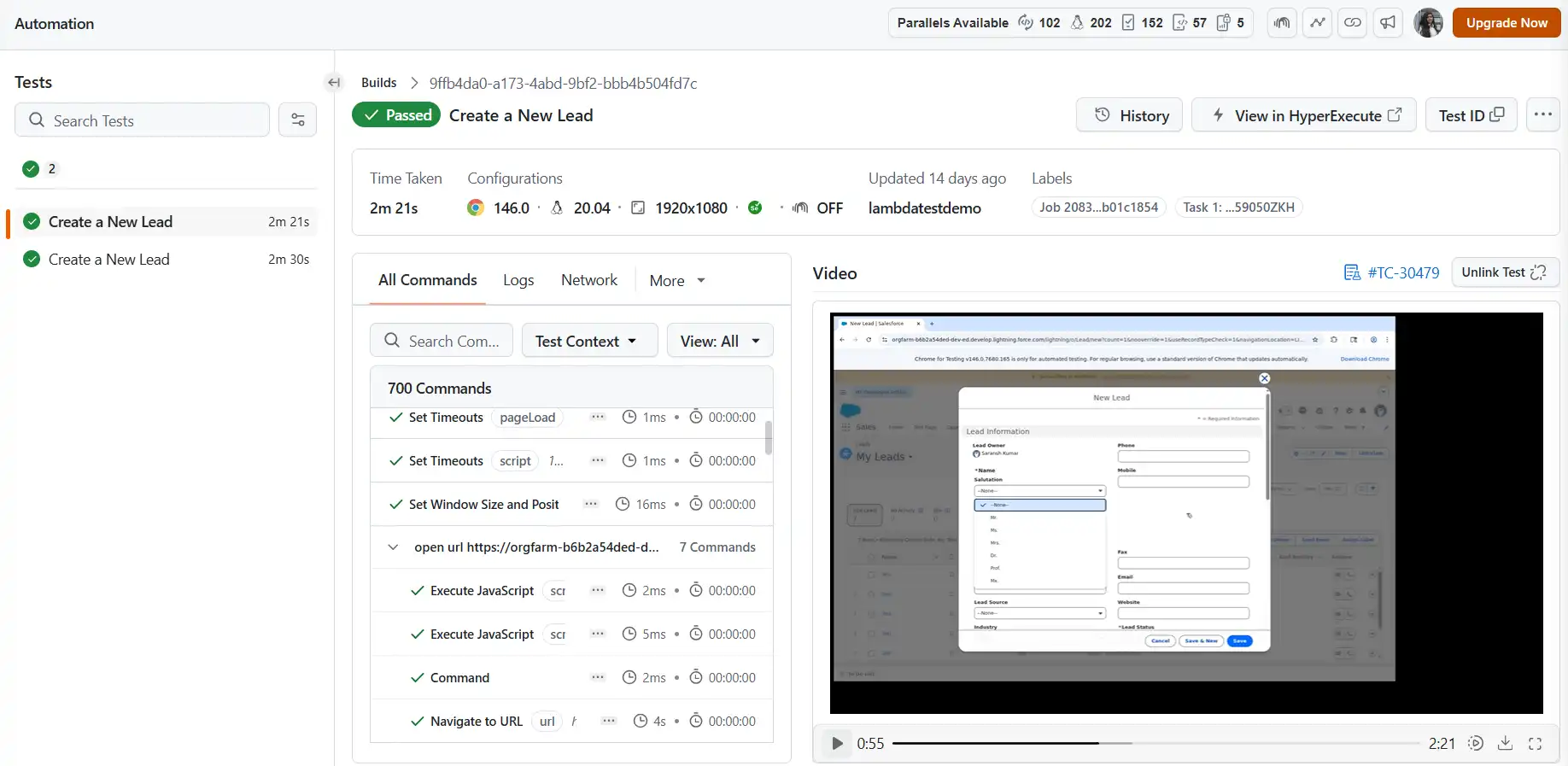Click the build ID breadcrumb 9ffb4da0
Screen dimensions: 1568x766
pyautogui.click(x=563, y=83)
